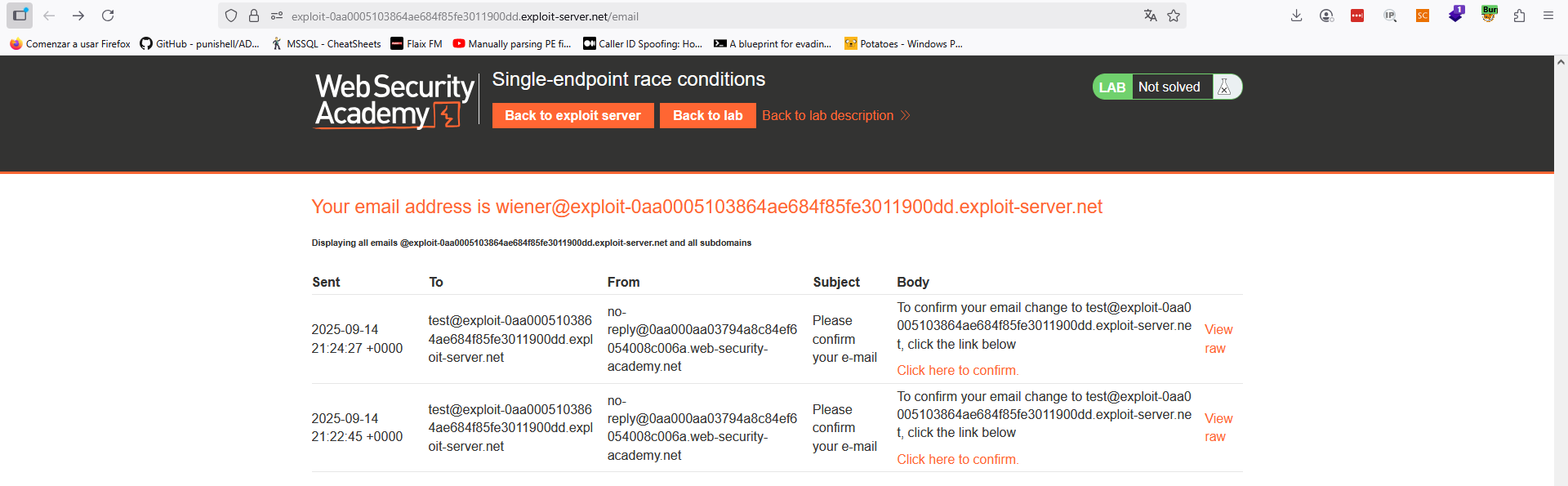1568x486 pixels.
Task: Open the Firefox account icon
Action: (x=1326, y=16)
